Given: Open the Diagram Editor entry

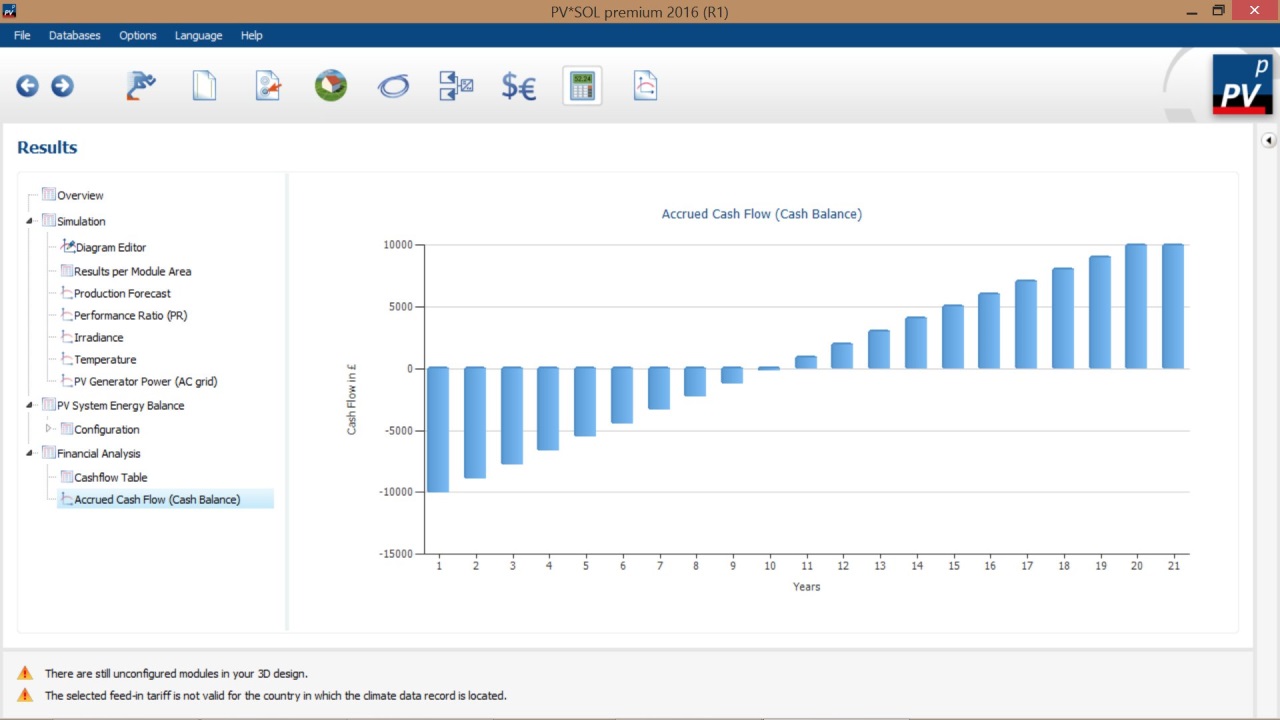Looking at the screenshot, I should 111,247.
